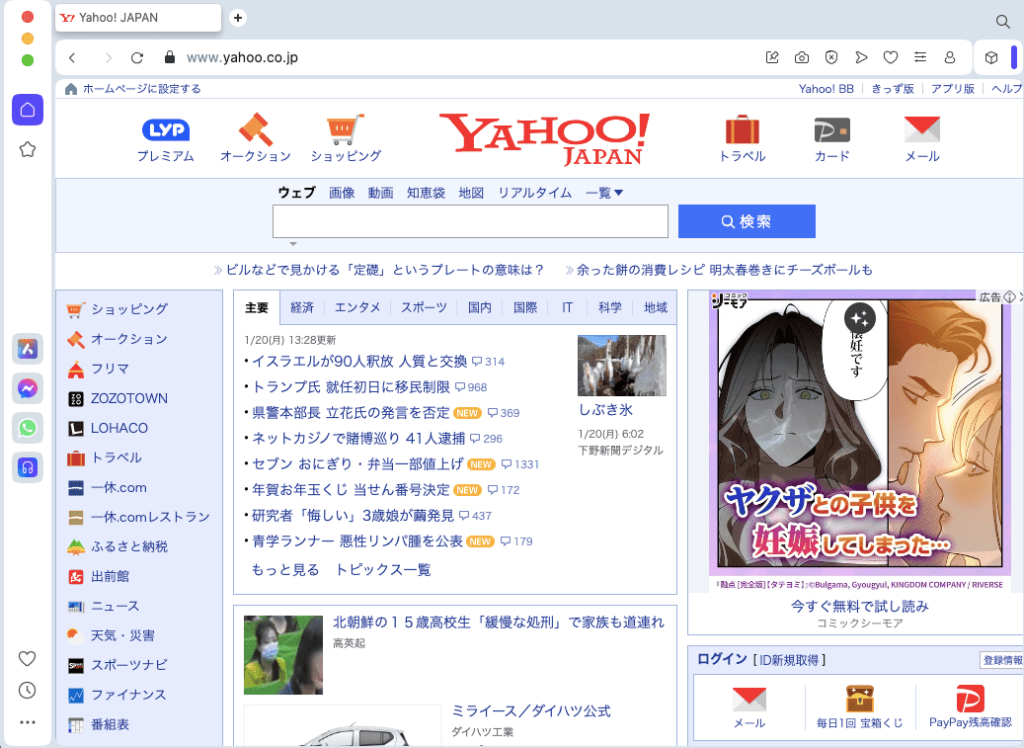This screenshot has width=1024, height=748.
Task: Switch to the エンタメ news tab
Action: point(357,308)
